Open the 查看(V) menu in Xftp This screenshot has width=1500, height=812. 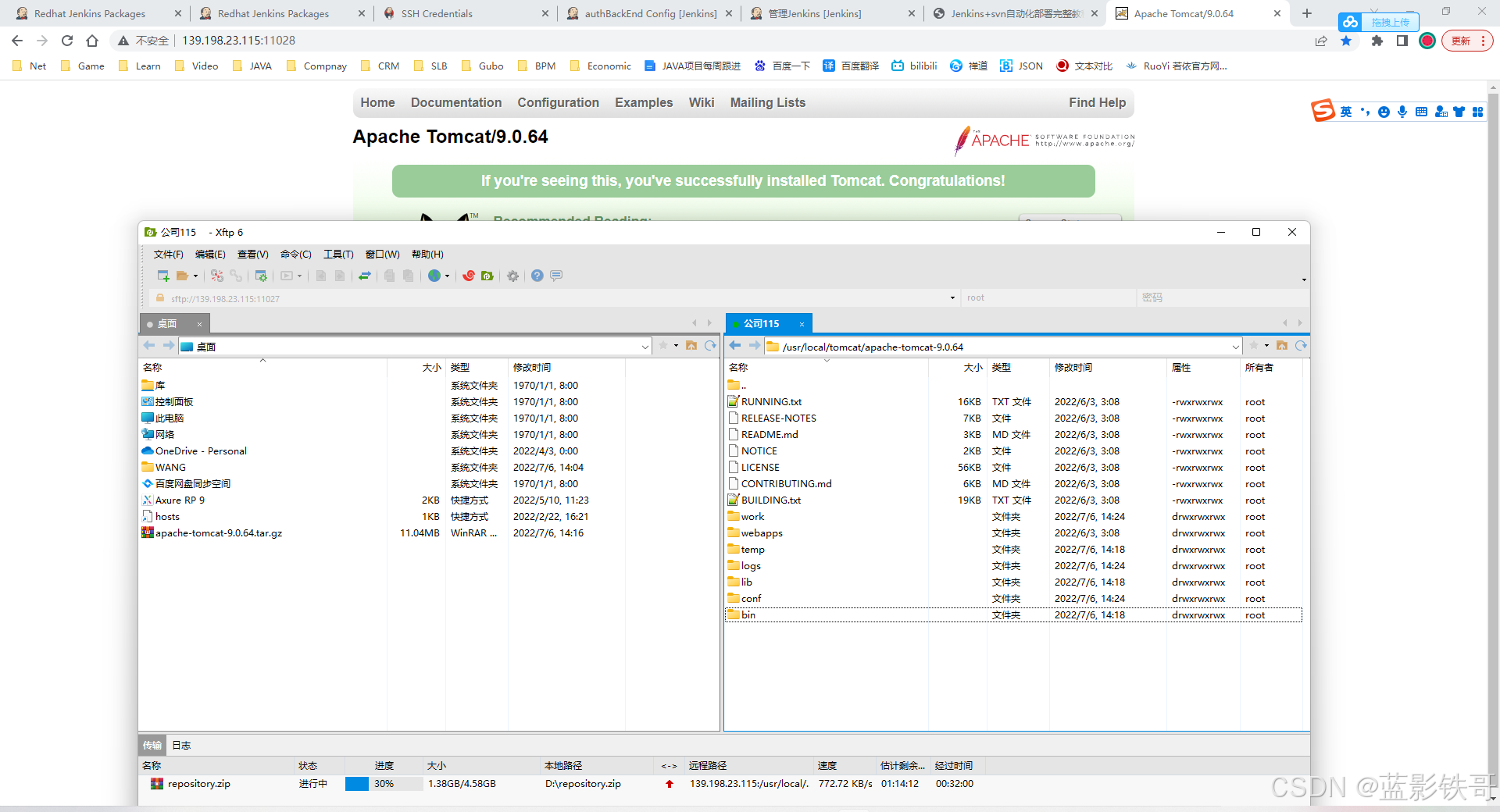tap(253, 255)
